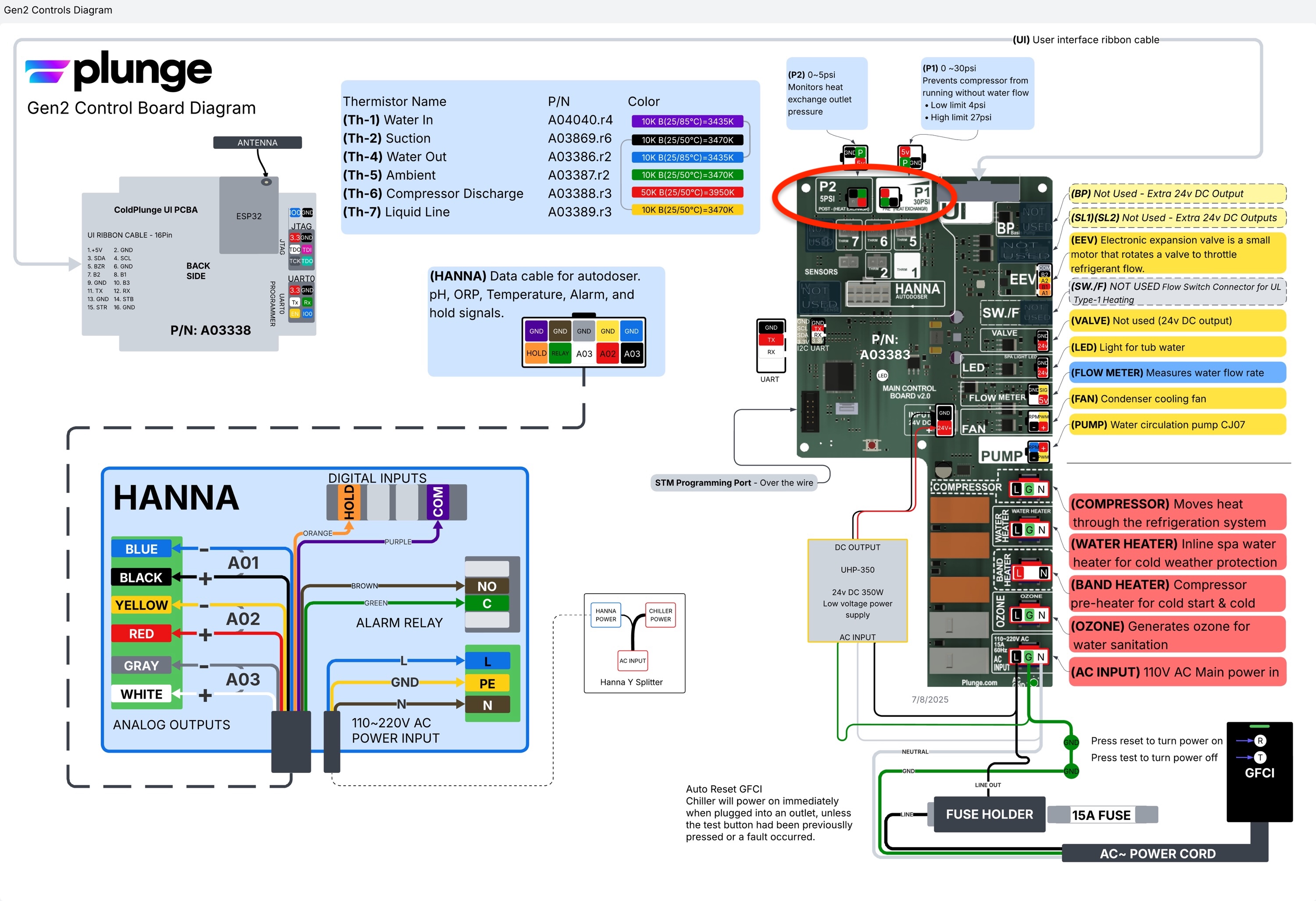Viewport: 1316px width, 901px height.
Task: Click the (VALVE) Not used label
Action: pos(1177,321)
